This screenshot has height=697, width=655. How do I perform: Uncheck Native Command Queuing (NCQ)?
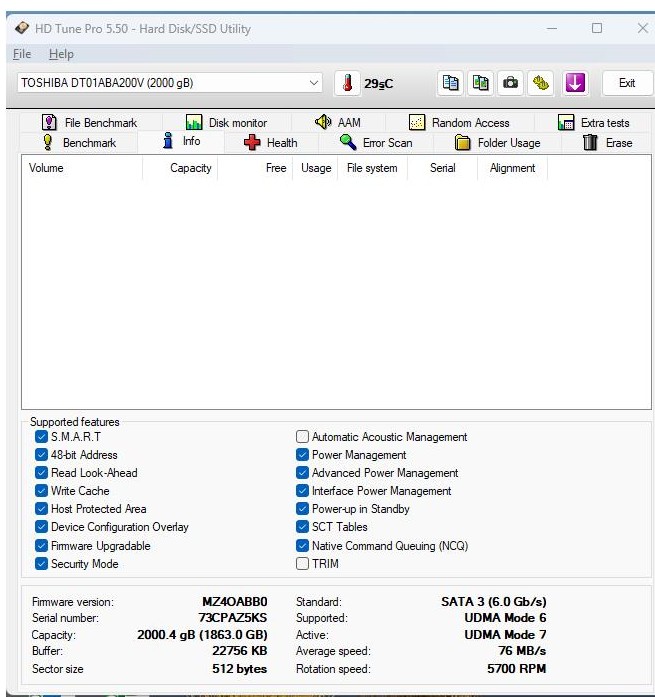[303, 546]
